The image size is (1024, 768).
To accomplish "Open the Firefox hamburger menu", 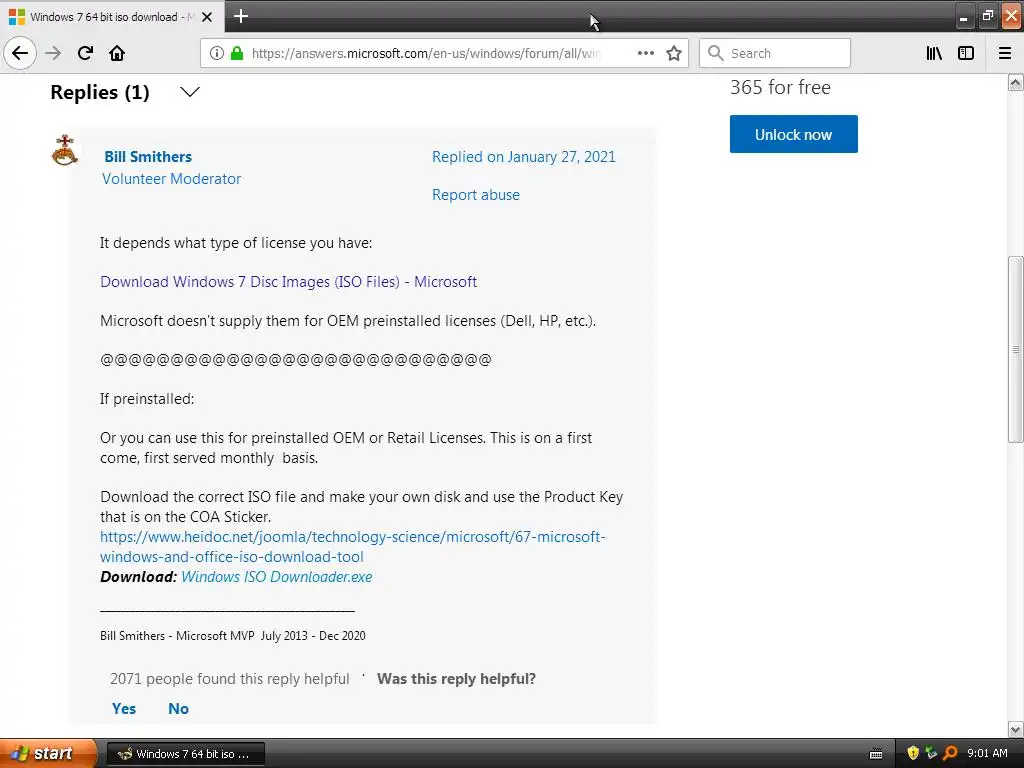I will pos(1005,53).
